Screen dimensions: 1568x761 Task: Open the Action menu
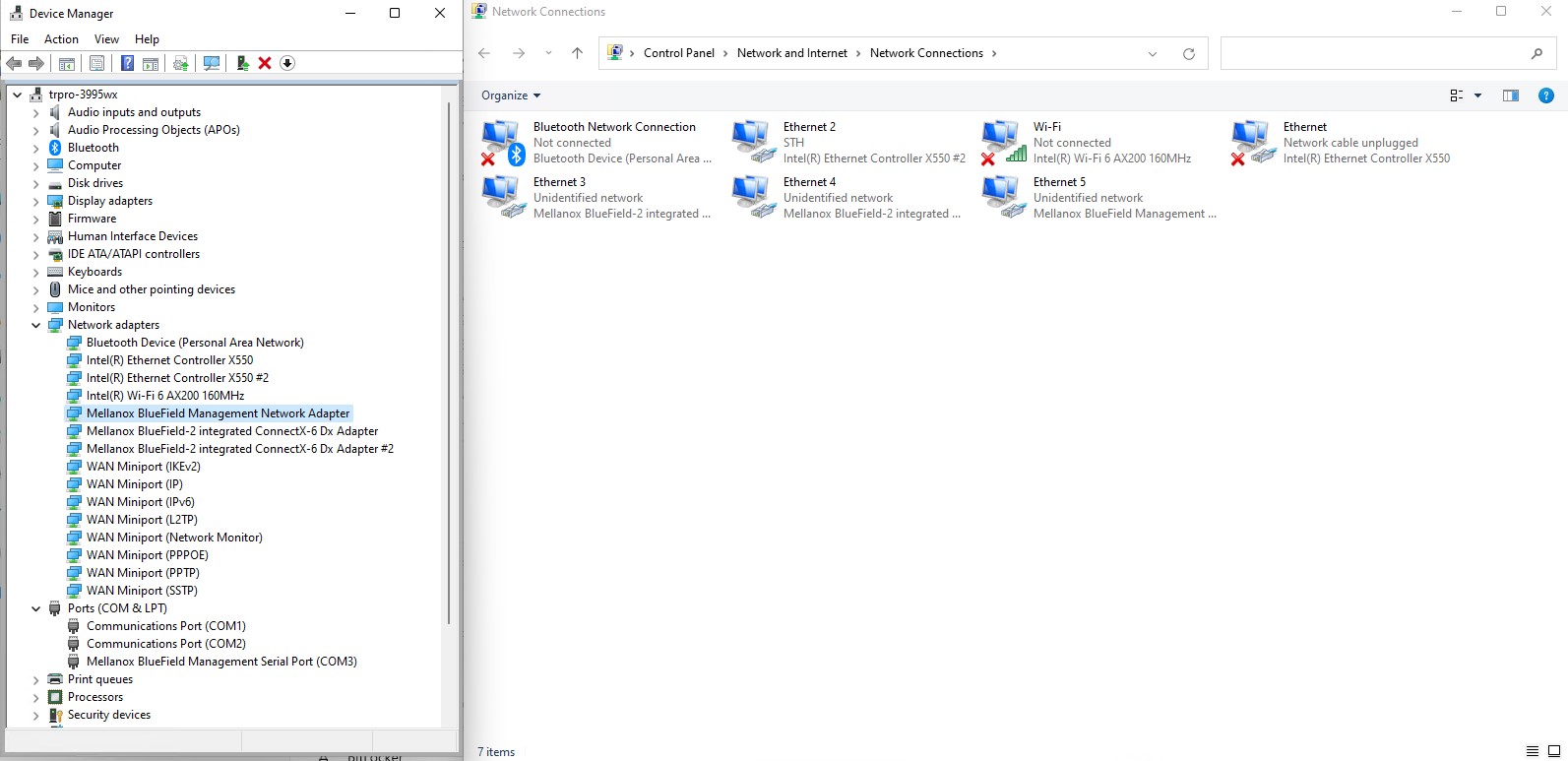point(61,39)
